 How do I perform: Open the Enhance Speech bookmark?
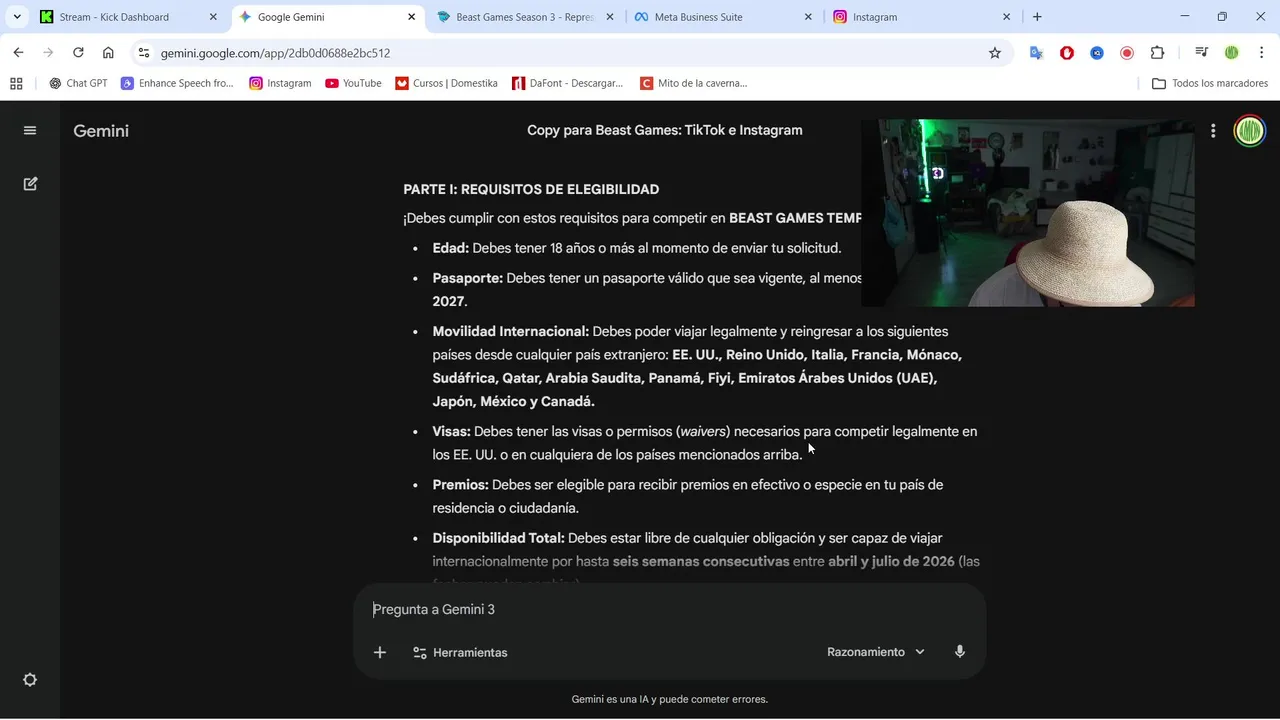click(x=177, y=83)
